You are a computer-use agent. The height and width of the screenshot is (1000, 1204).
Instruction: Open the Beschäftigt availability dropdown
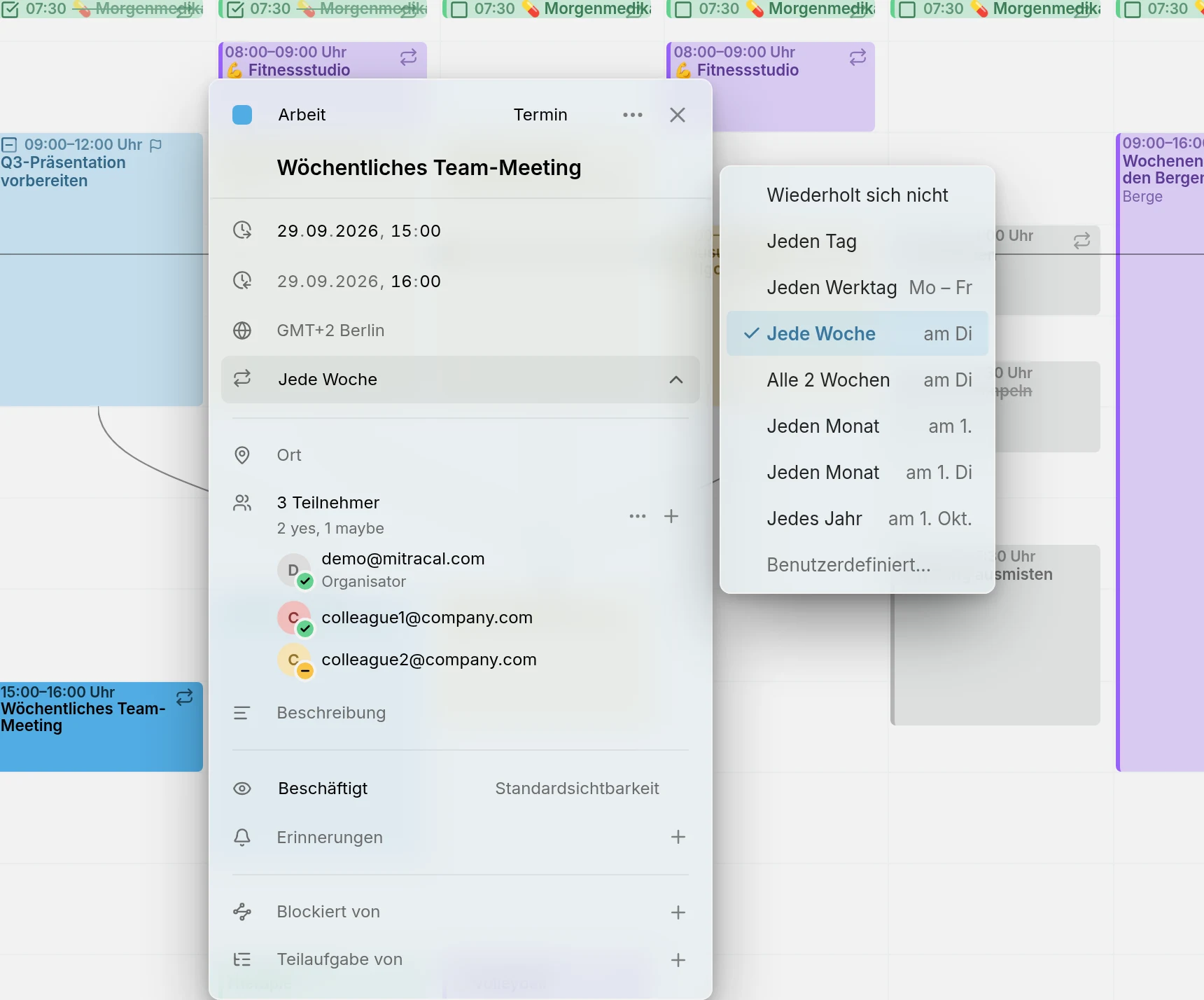click(323, 789)
